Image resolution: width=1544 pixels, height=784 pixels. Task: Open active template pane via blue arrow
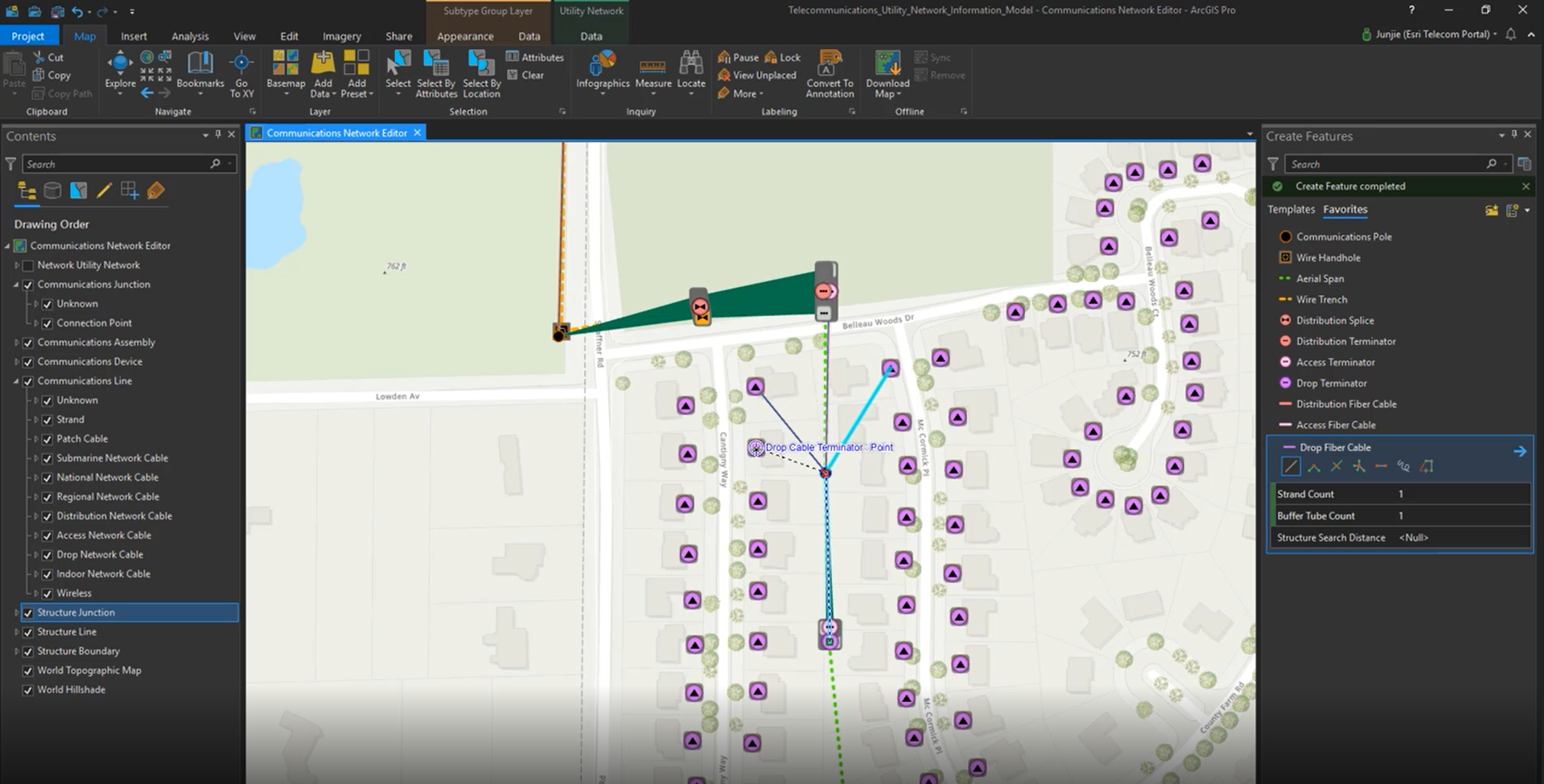[1519, 451]
